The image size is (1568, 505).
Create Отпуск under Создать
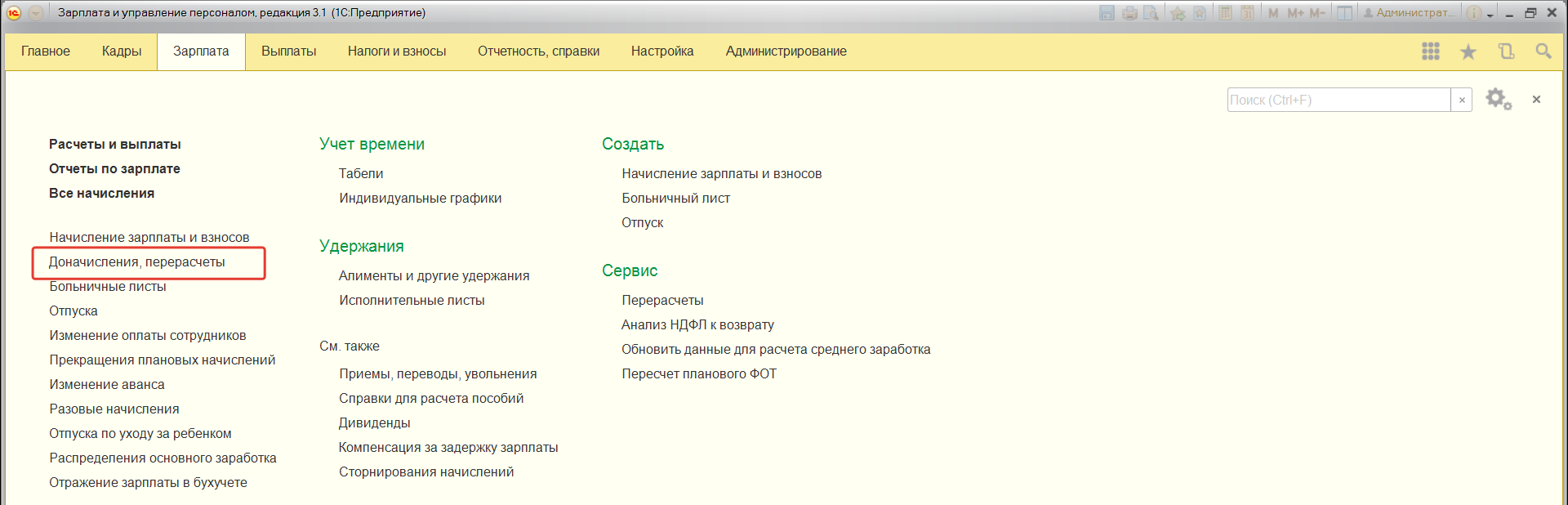(x=643, y=222)
